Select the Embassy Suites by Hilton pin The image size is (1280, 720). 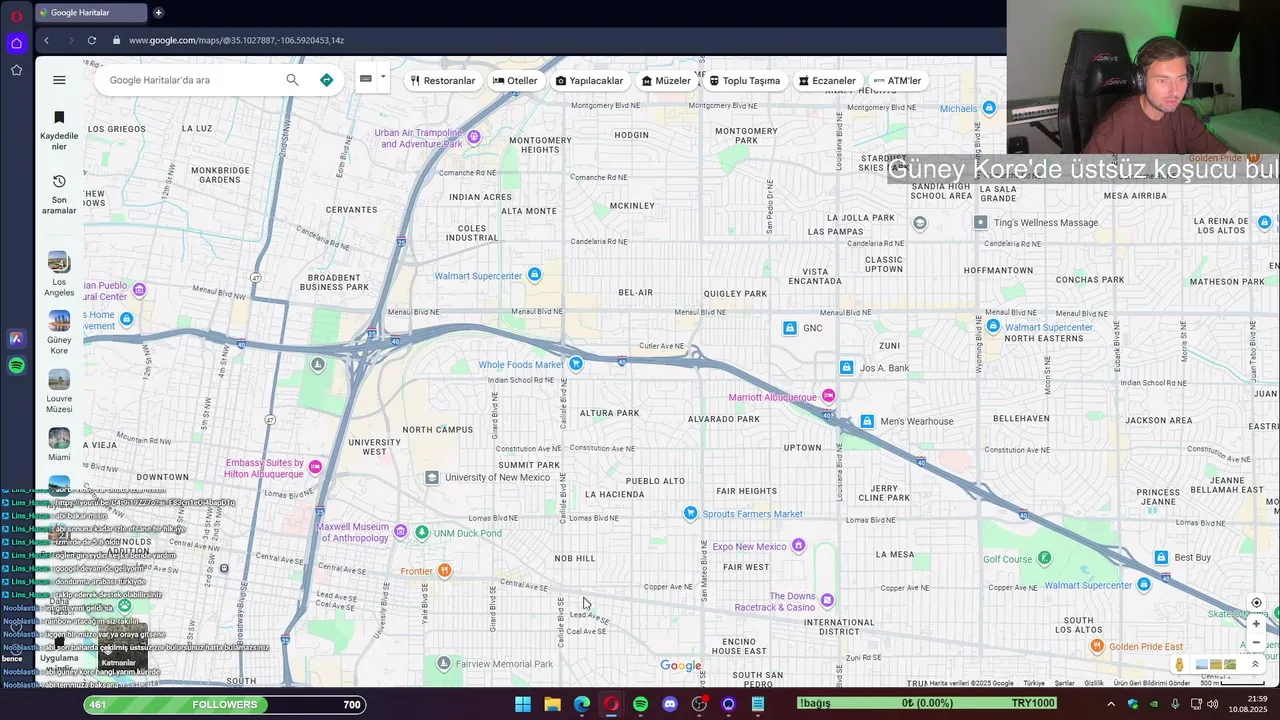(x=316, y=467)
